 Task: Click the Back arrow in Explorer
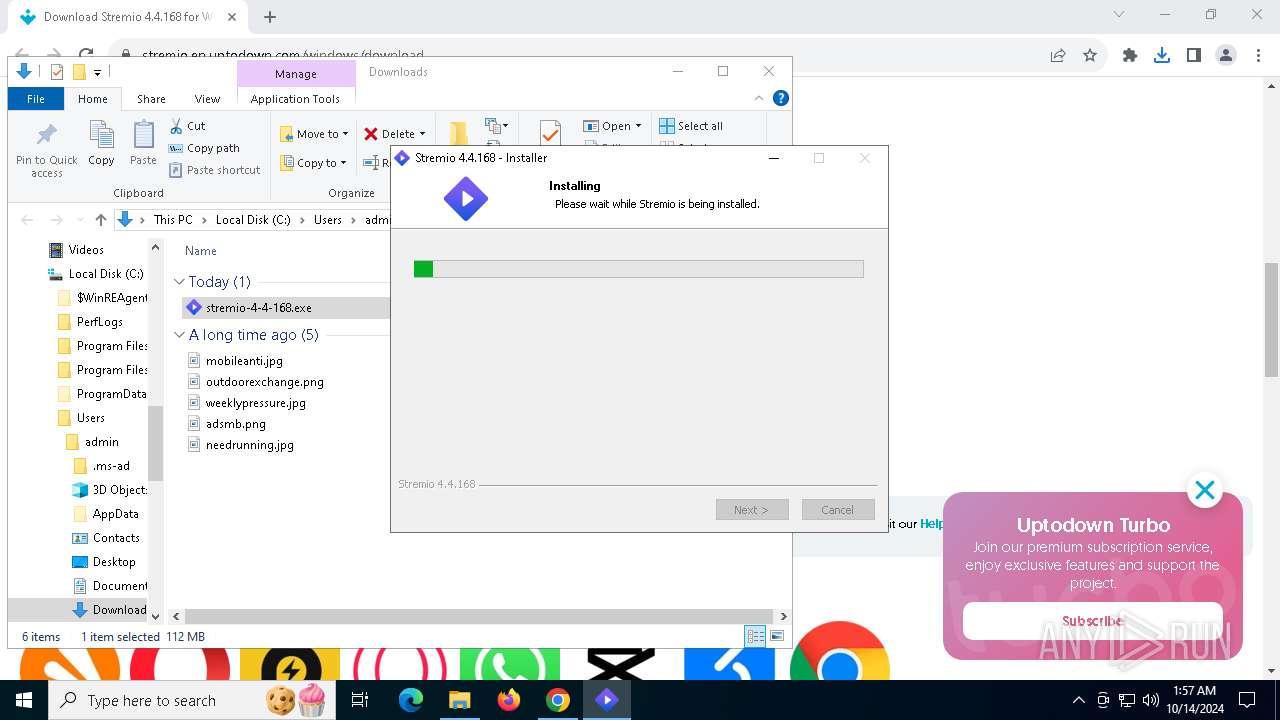[x=27, y=220]
